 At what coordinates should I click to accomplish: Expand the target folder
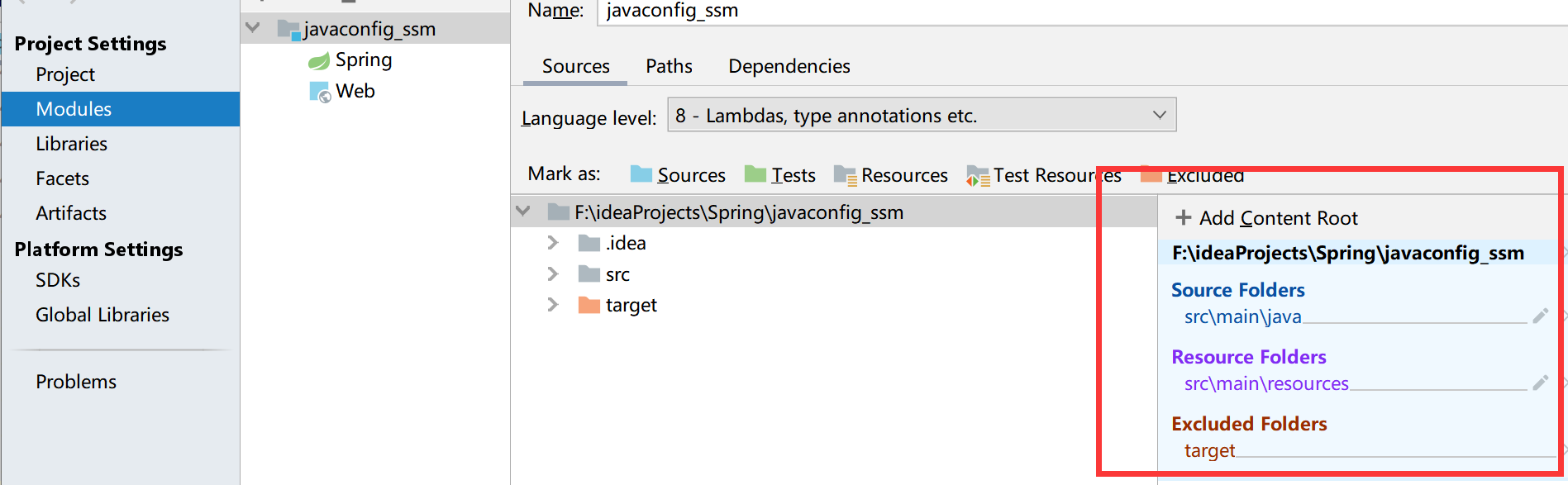pos(553,305)
